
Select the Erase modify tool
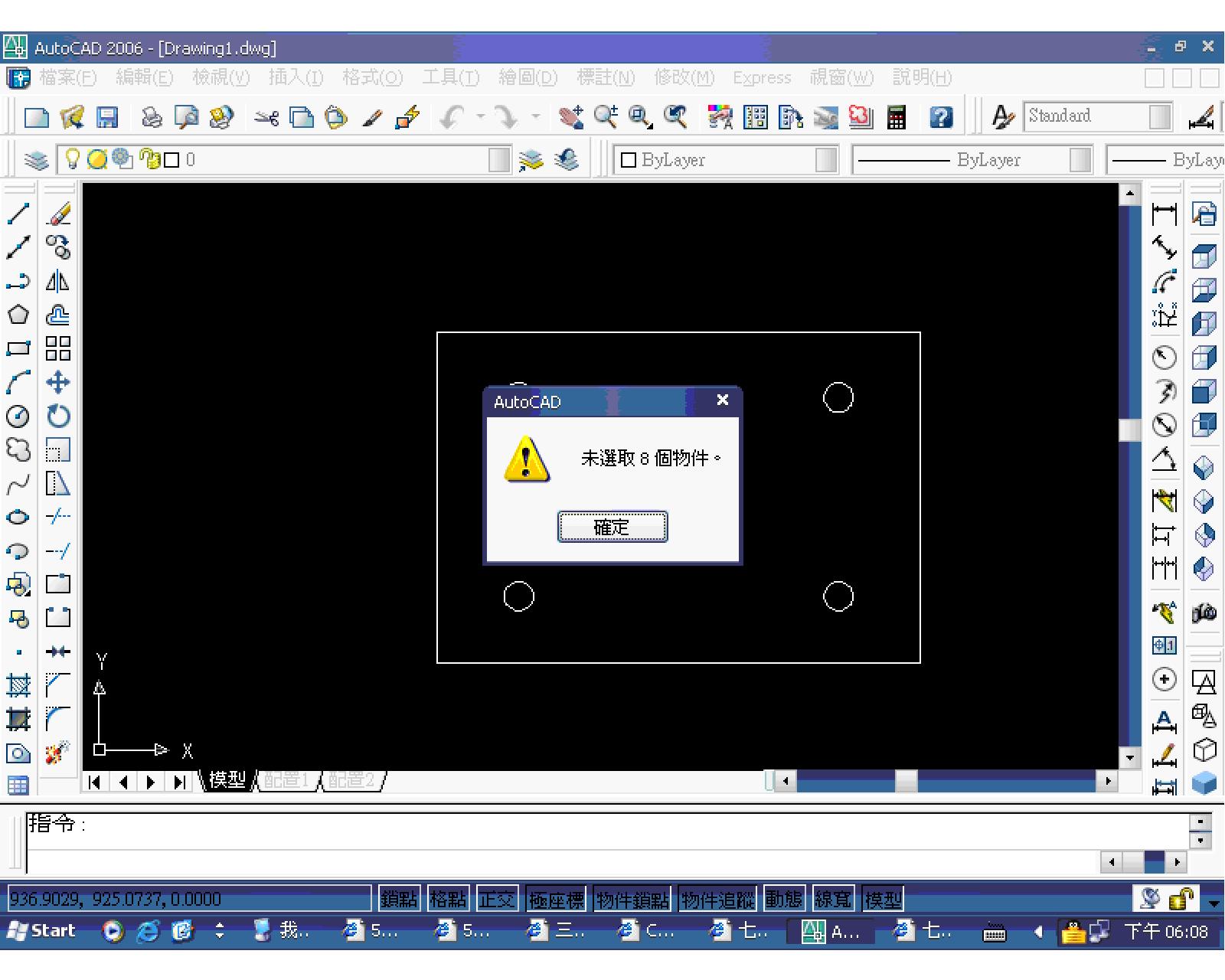(x=58, y=214)
